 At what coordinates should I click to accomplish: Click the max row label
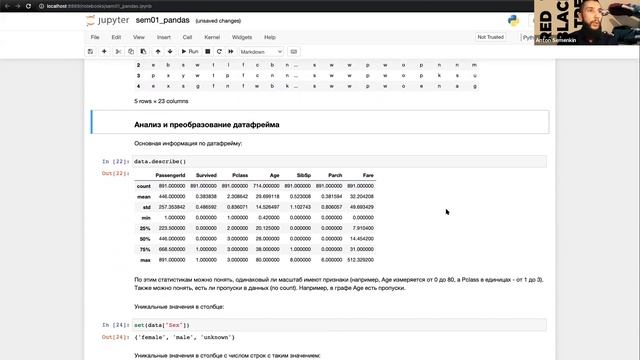pyautogui.click(x=145, y=260)
